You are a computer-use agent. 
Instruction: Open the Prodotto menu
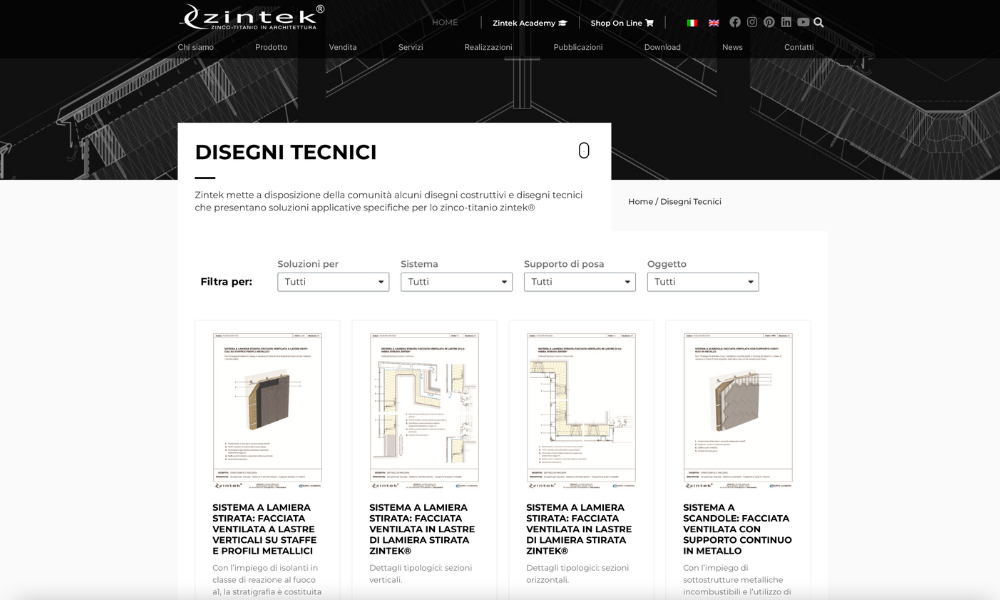pos(271,47)
